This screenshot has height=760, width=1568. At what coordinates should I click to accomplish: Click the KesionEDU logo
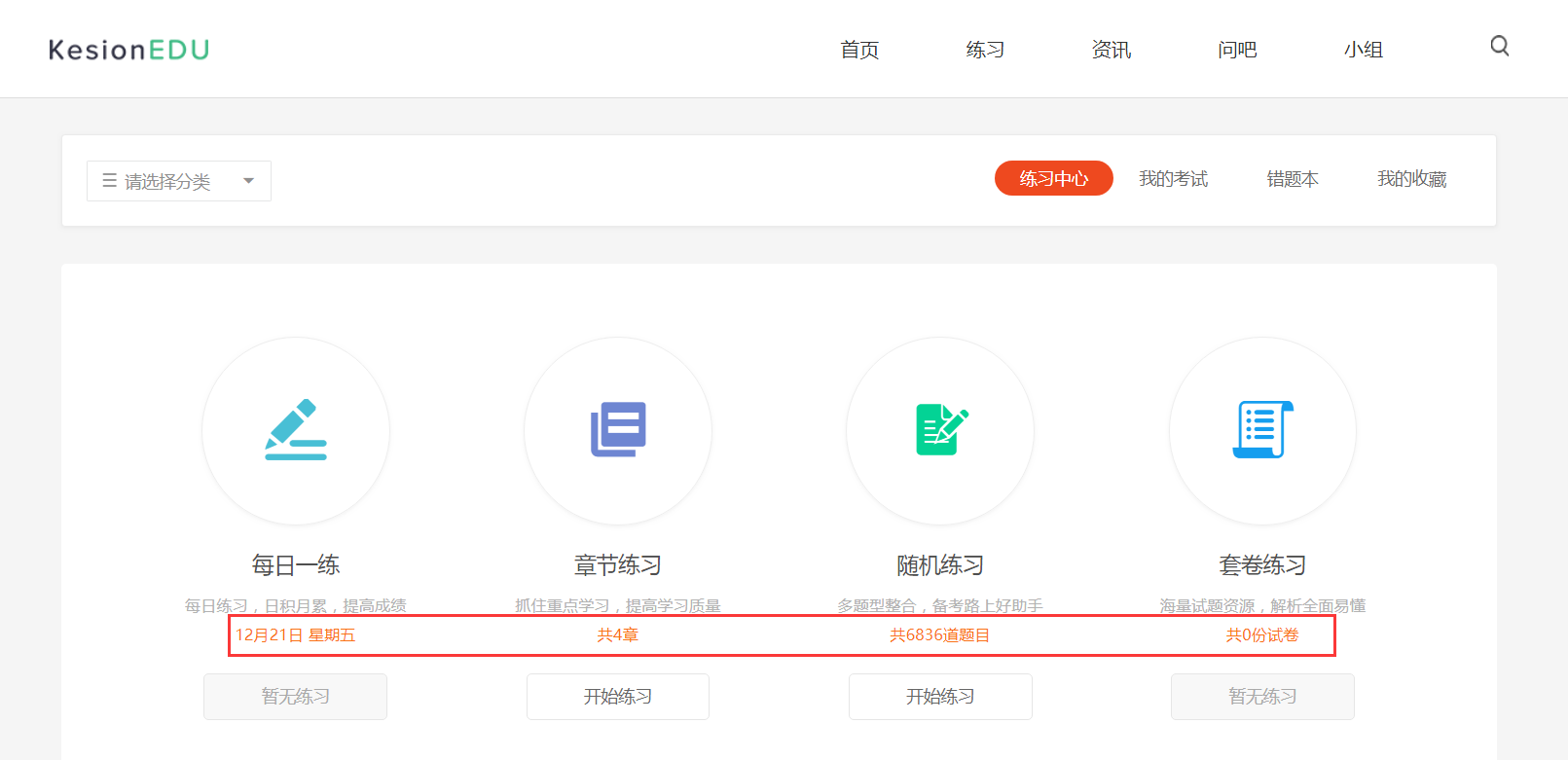(128, 50)
